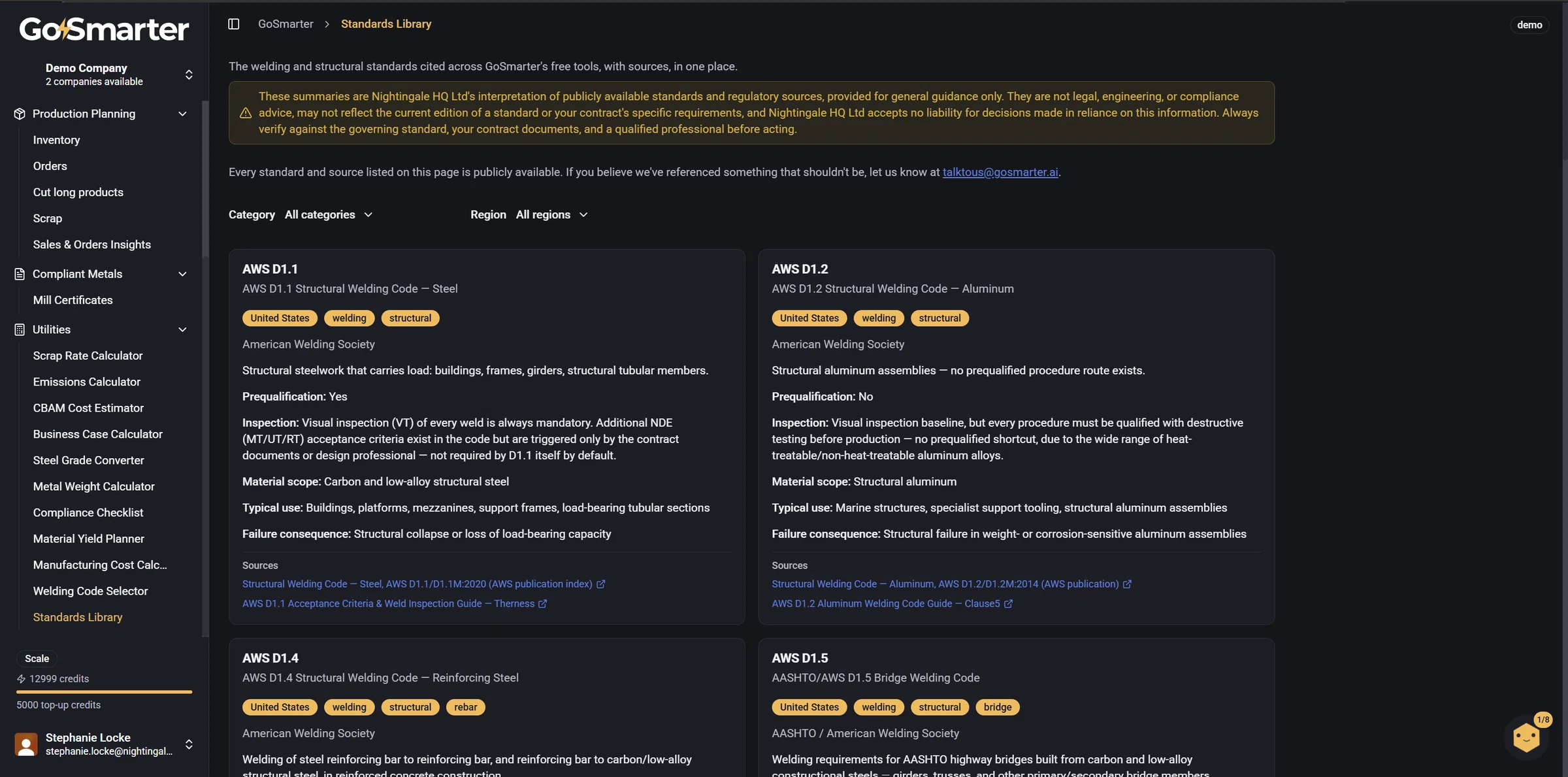Open Welding Code Selector in sidebar
Viewport: 1568px width, 777px height.
pos(91,591)
